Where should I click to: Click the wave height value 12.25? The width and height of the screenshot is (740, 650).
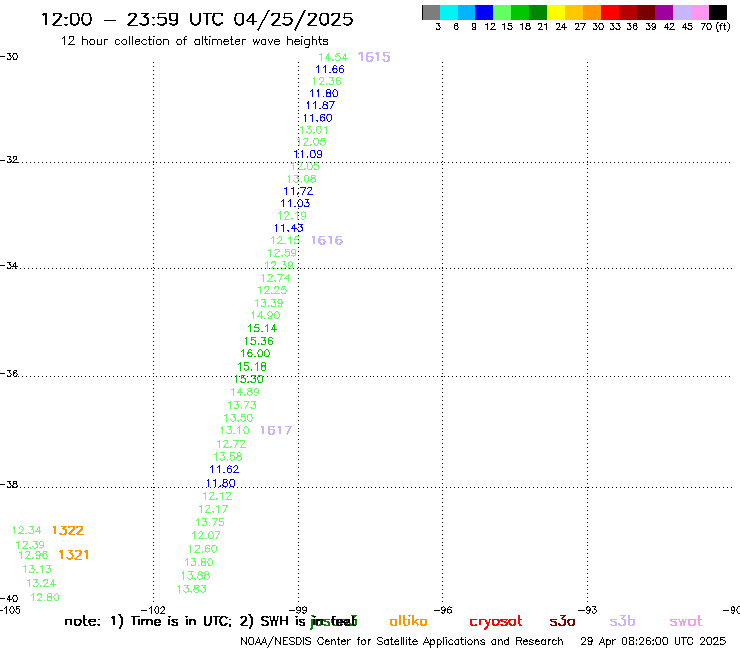coord(272,291)
